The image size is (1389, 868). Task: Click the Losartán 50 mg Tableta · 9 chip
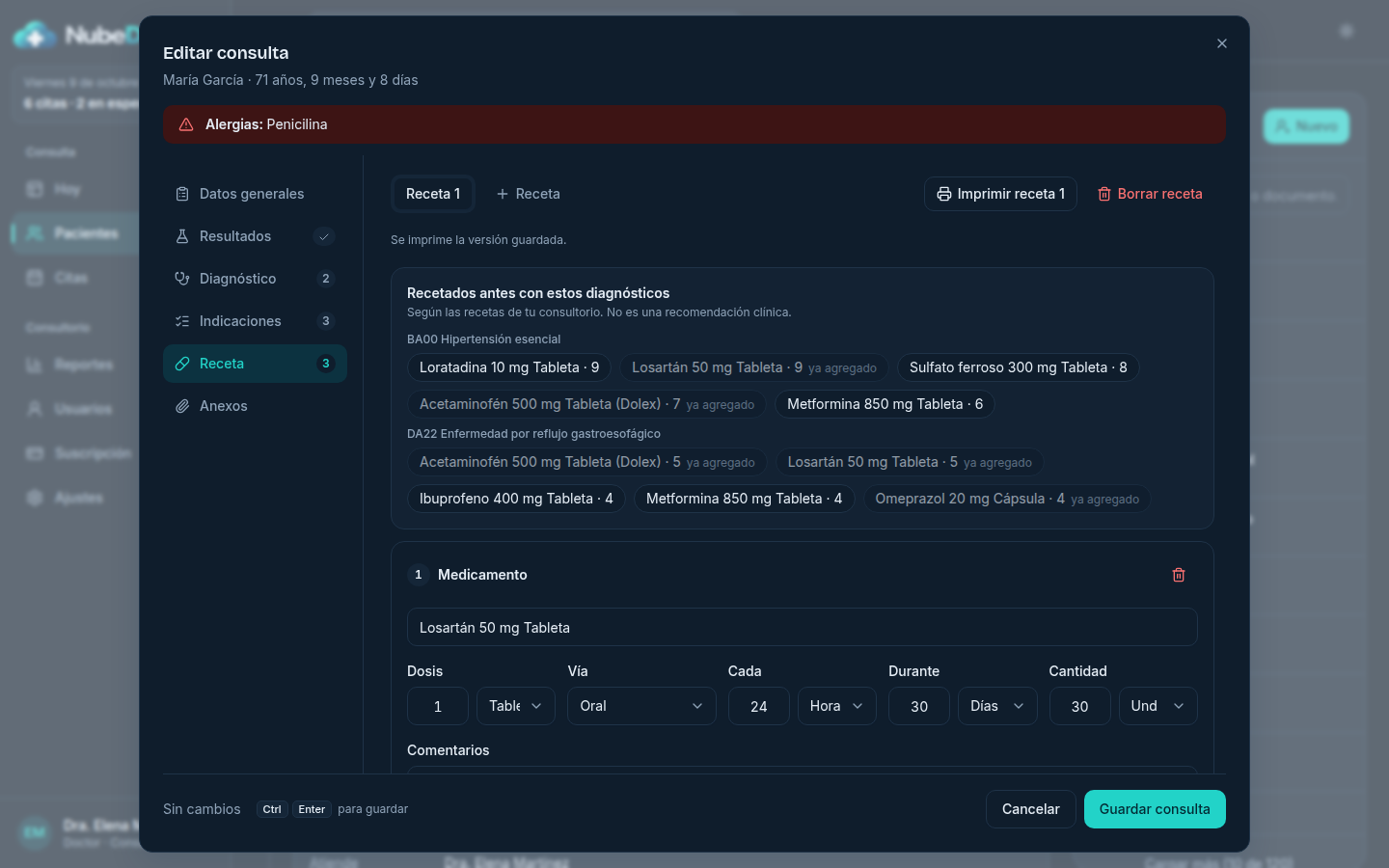pyautogui.click(x=754, y=367)
